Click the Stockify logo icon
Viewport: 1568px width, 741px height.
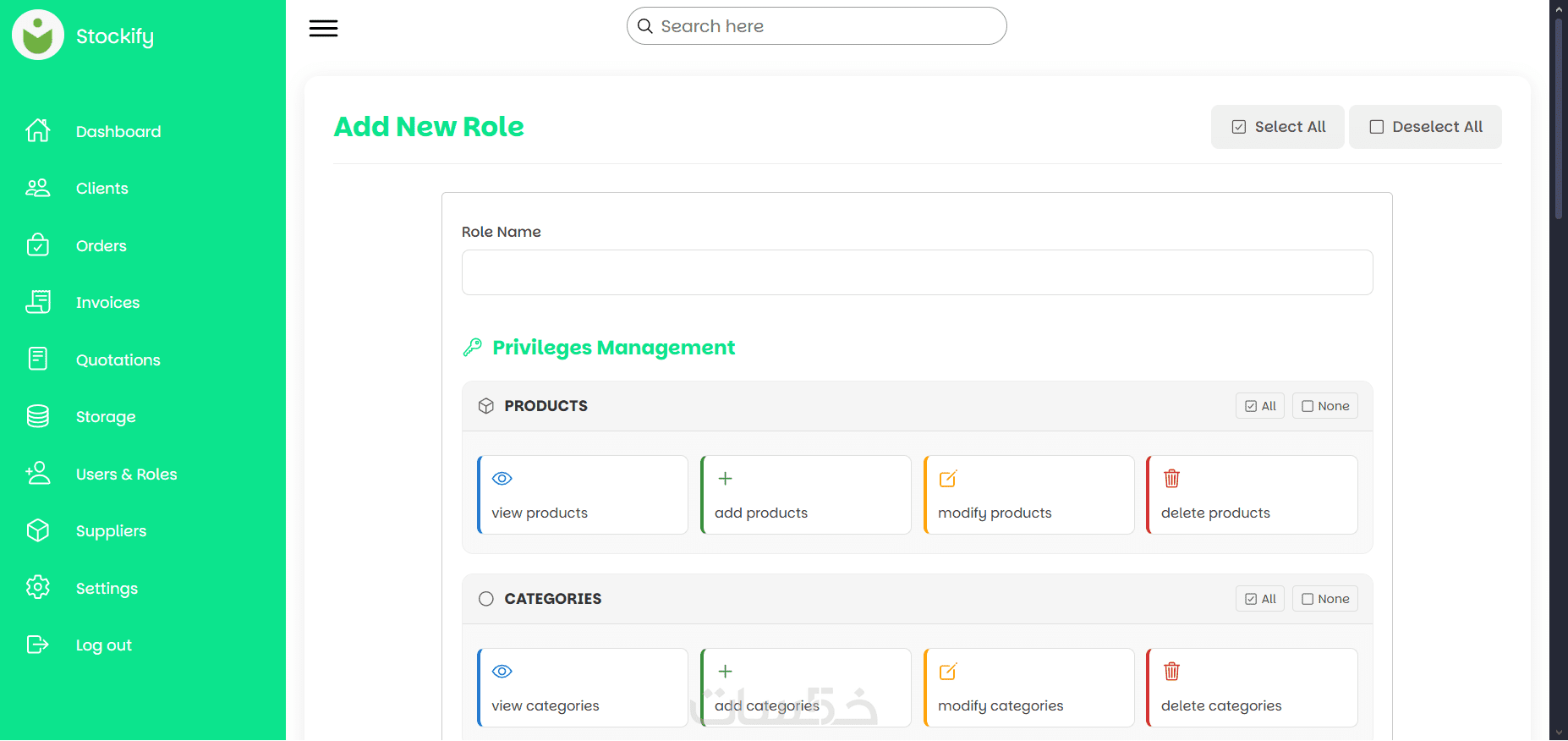click(38, 36)
